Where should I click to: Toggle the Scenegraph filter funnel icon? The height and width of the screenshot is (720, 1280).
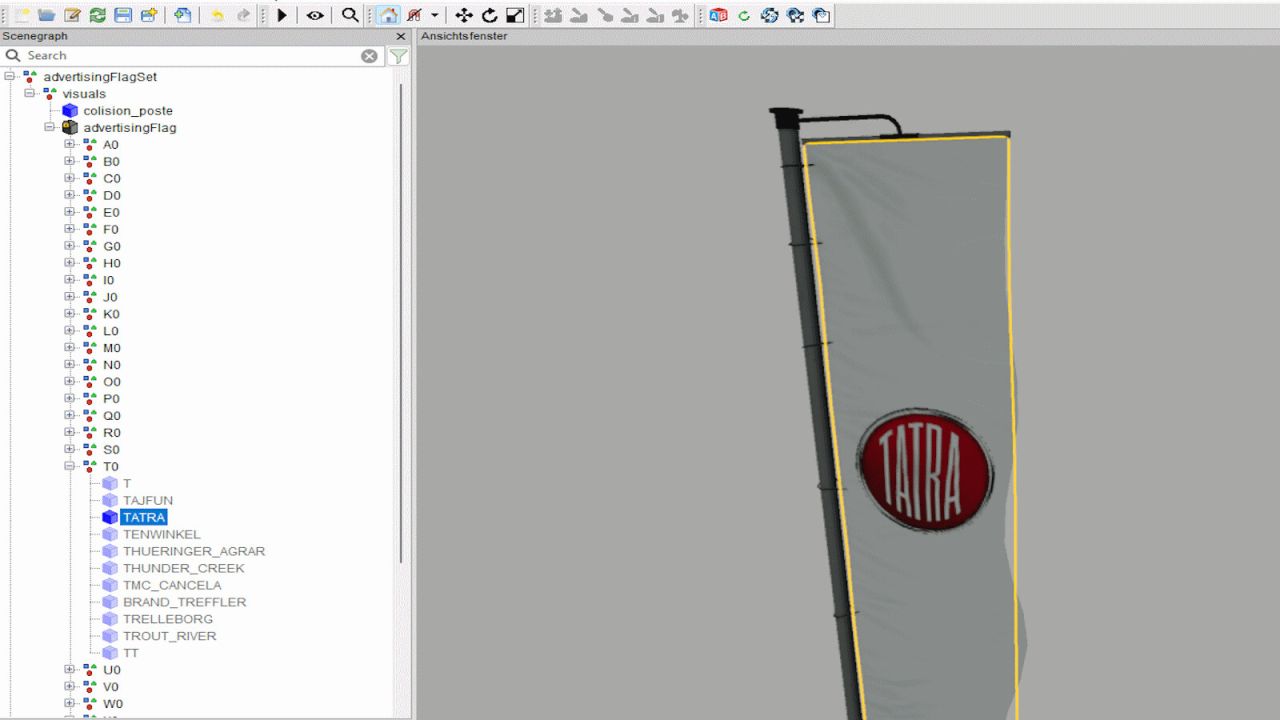[x=398, y=56]
